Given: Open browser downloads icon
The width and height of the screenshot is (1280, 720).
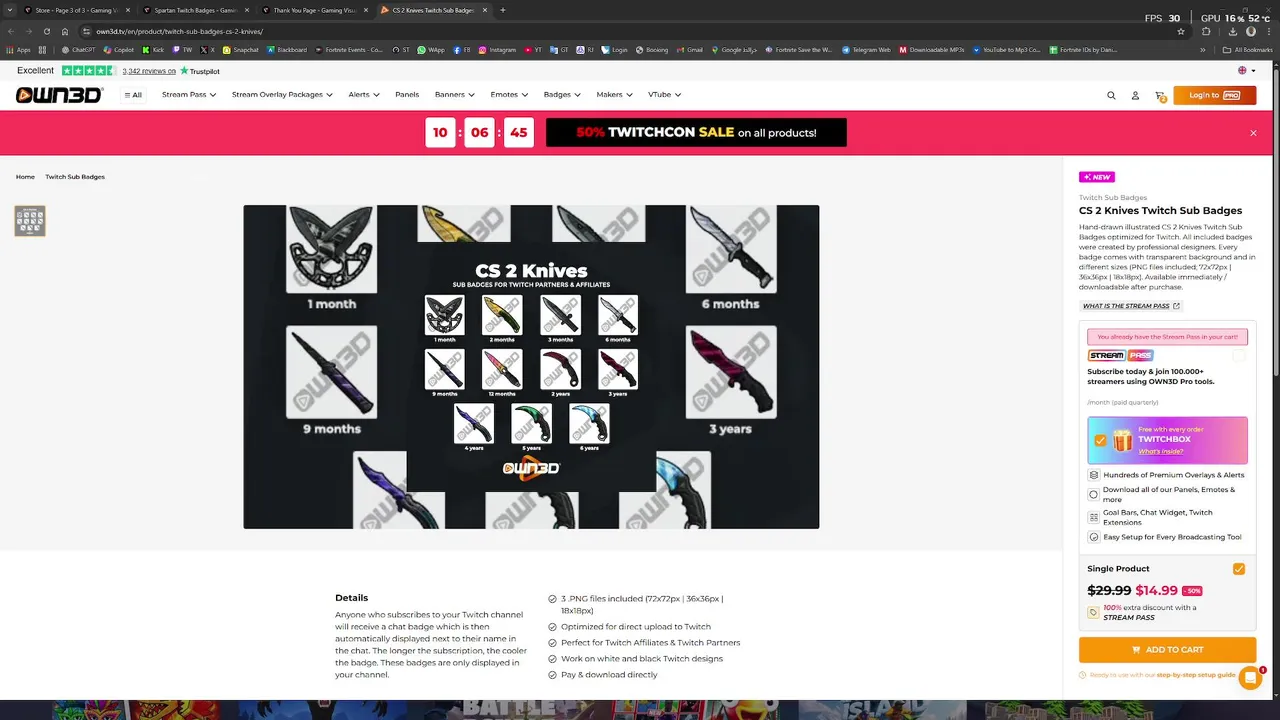Looking at the screenshot, I should point(1232,31).
